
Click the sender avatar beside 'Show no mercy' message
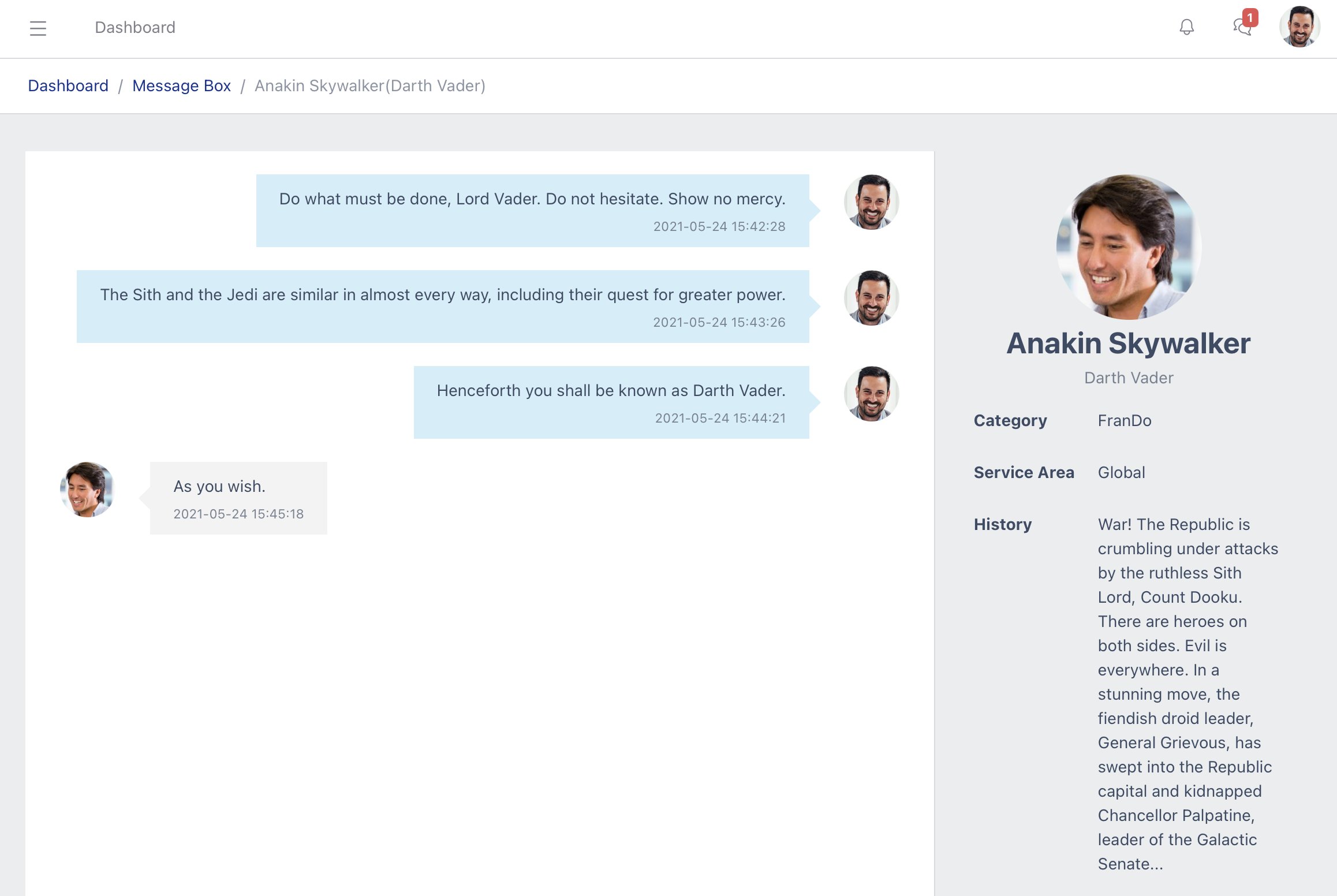tap(871, 202)
